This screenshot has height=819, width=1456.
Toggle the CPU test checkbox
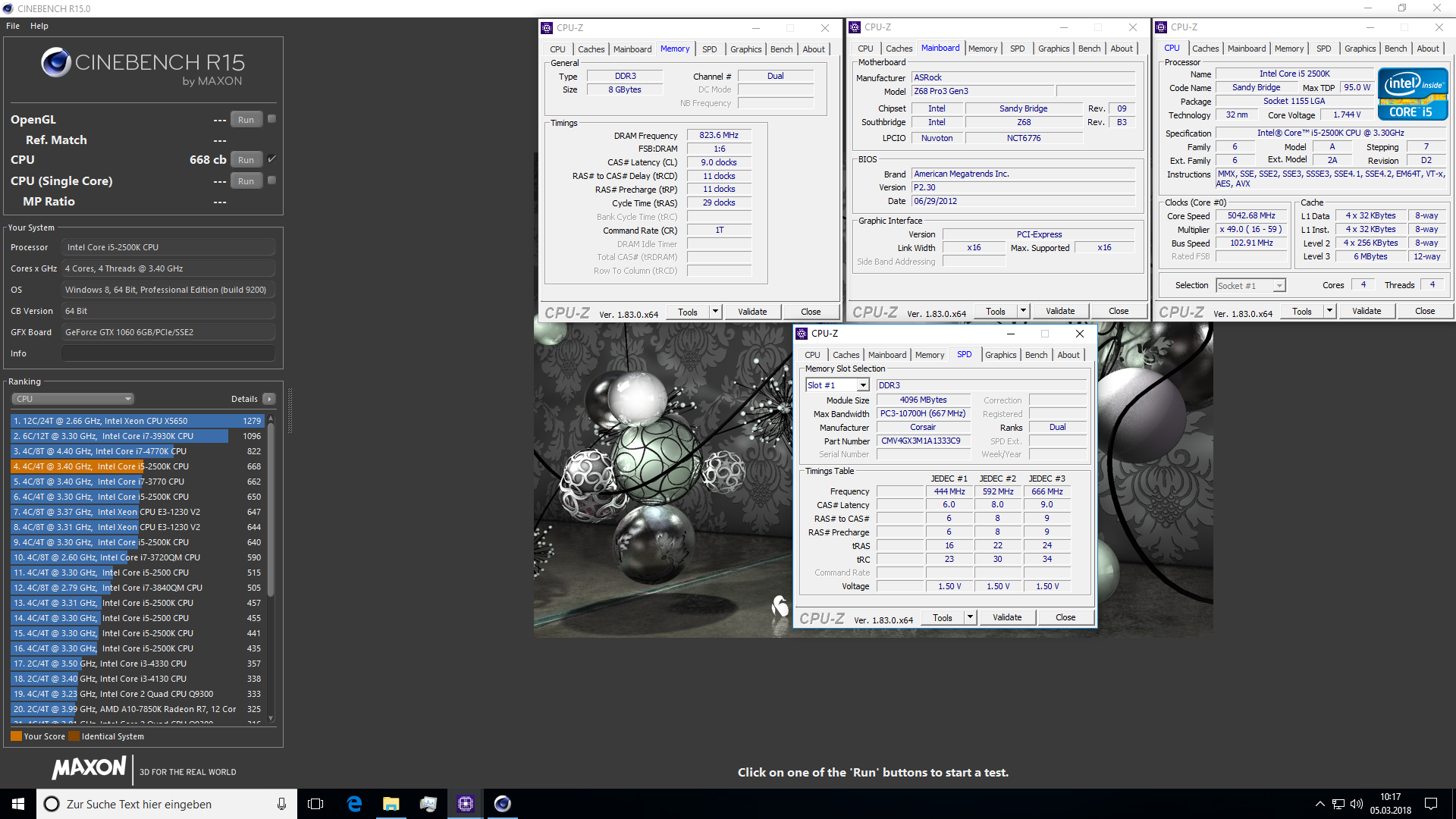click(272, 159)
